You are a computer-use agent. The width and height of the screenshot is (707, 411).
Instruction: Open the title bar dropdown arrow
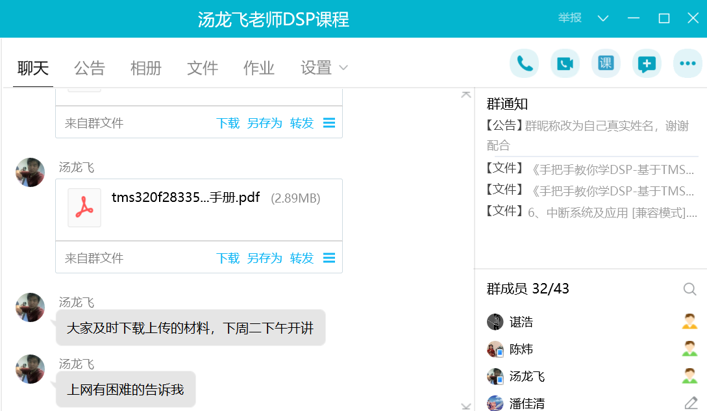click(603, 18)
